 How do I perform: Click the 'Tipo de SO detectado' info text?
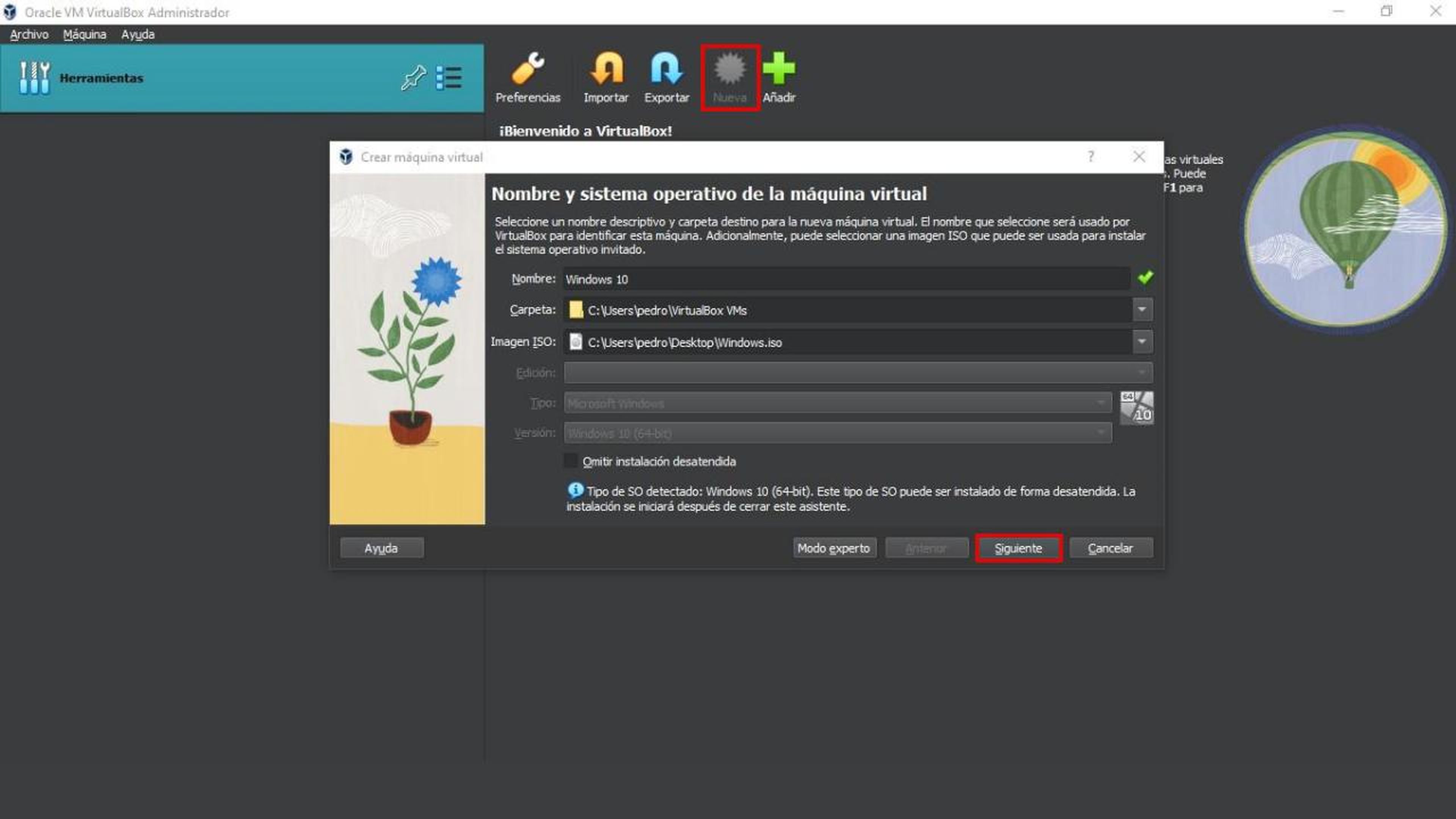pos(851,499)
